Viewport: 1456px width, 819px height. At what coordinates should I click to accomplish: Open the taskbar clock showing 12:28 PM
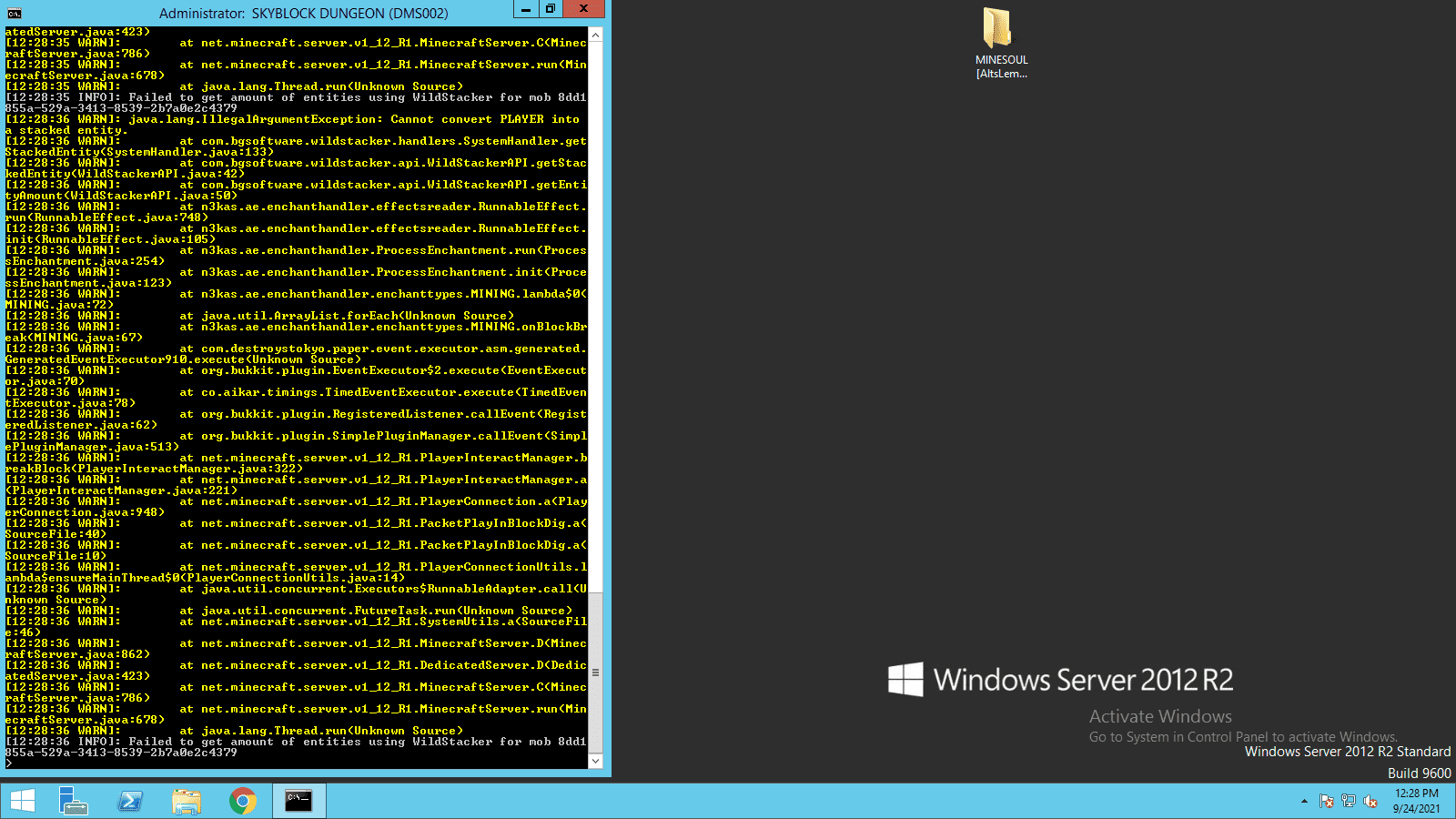1416,801
